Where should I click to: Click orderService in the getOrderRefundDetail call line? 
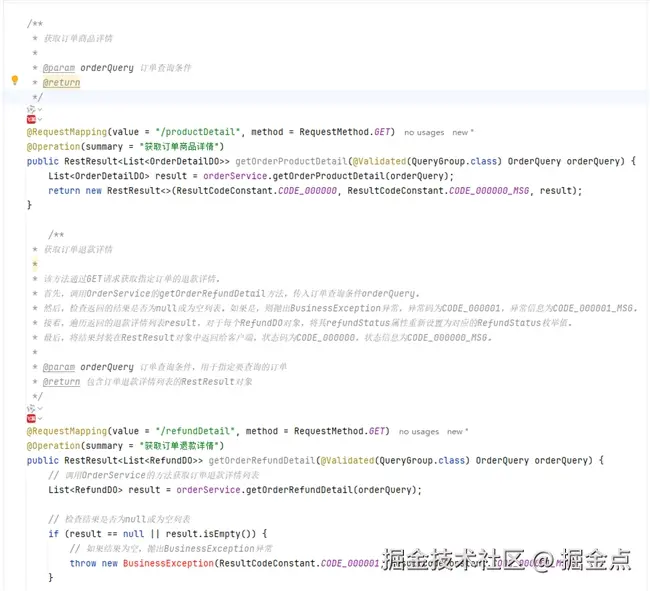209,490
